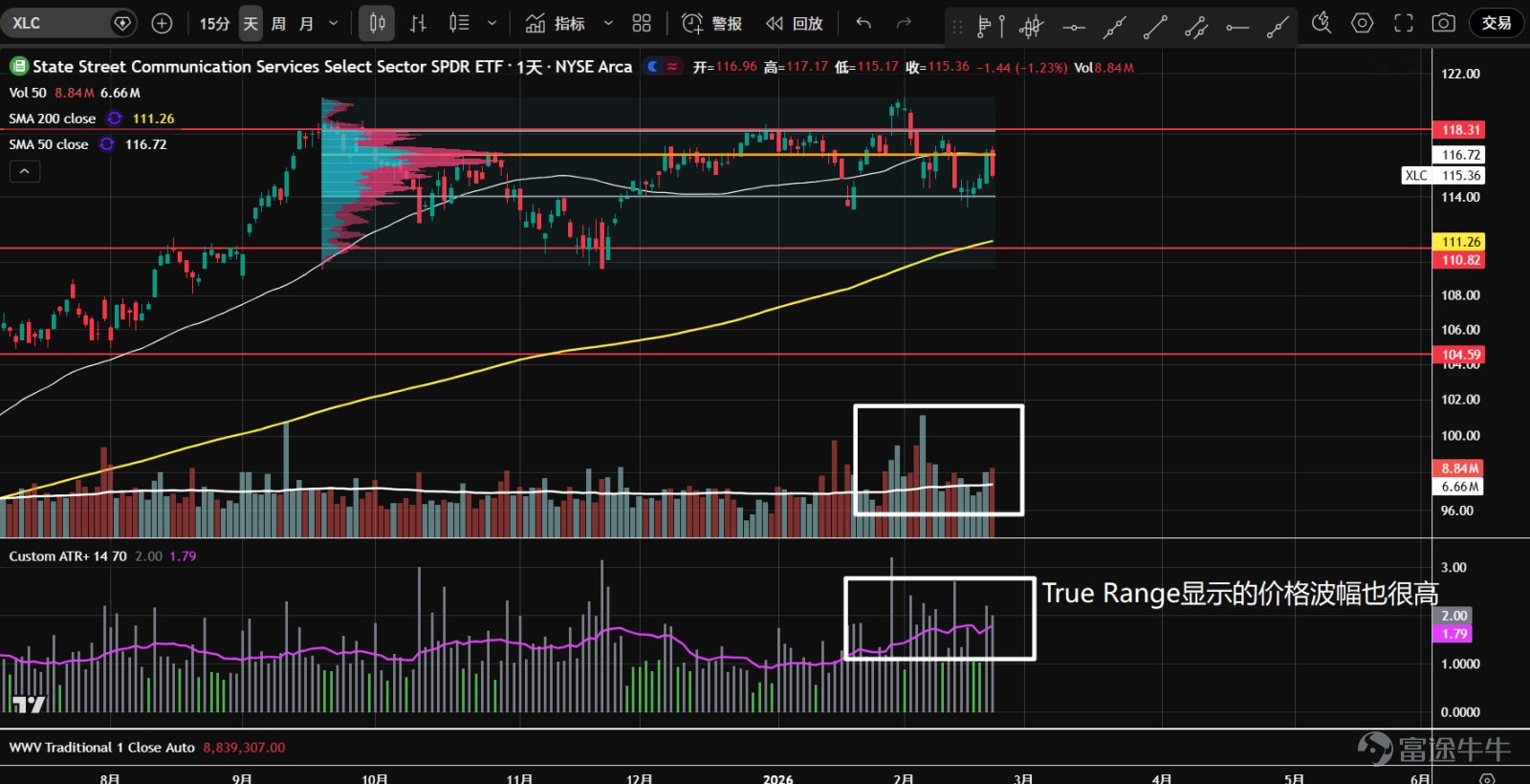
Task: Open the 交易 trade panel
Action: point(1497,23)
